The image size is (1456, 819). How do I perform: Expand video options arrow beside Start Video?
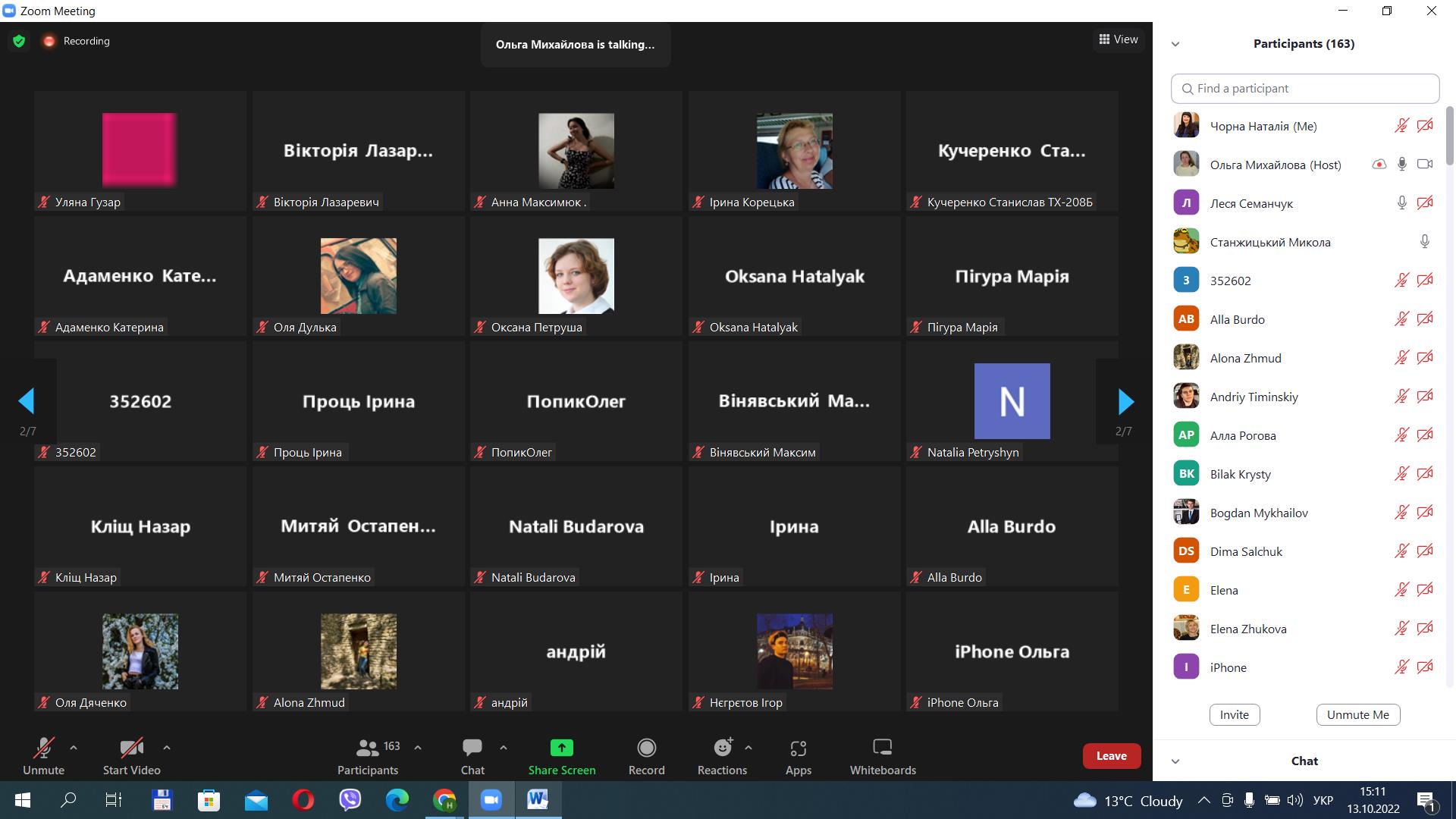[167, 748]
